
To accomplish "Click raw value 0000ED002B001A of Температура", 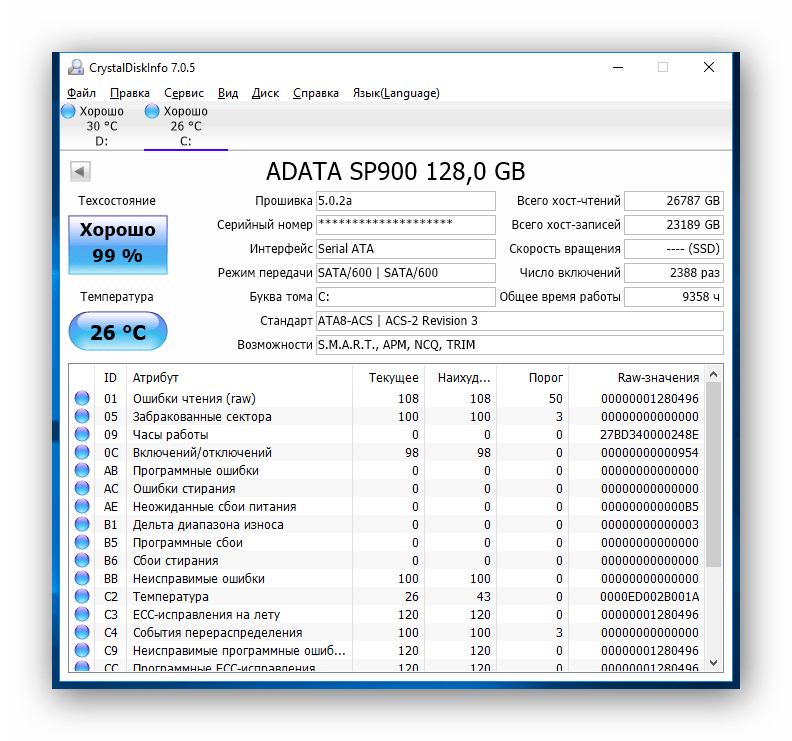I will [650, 597].
